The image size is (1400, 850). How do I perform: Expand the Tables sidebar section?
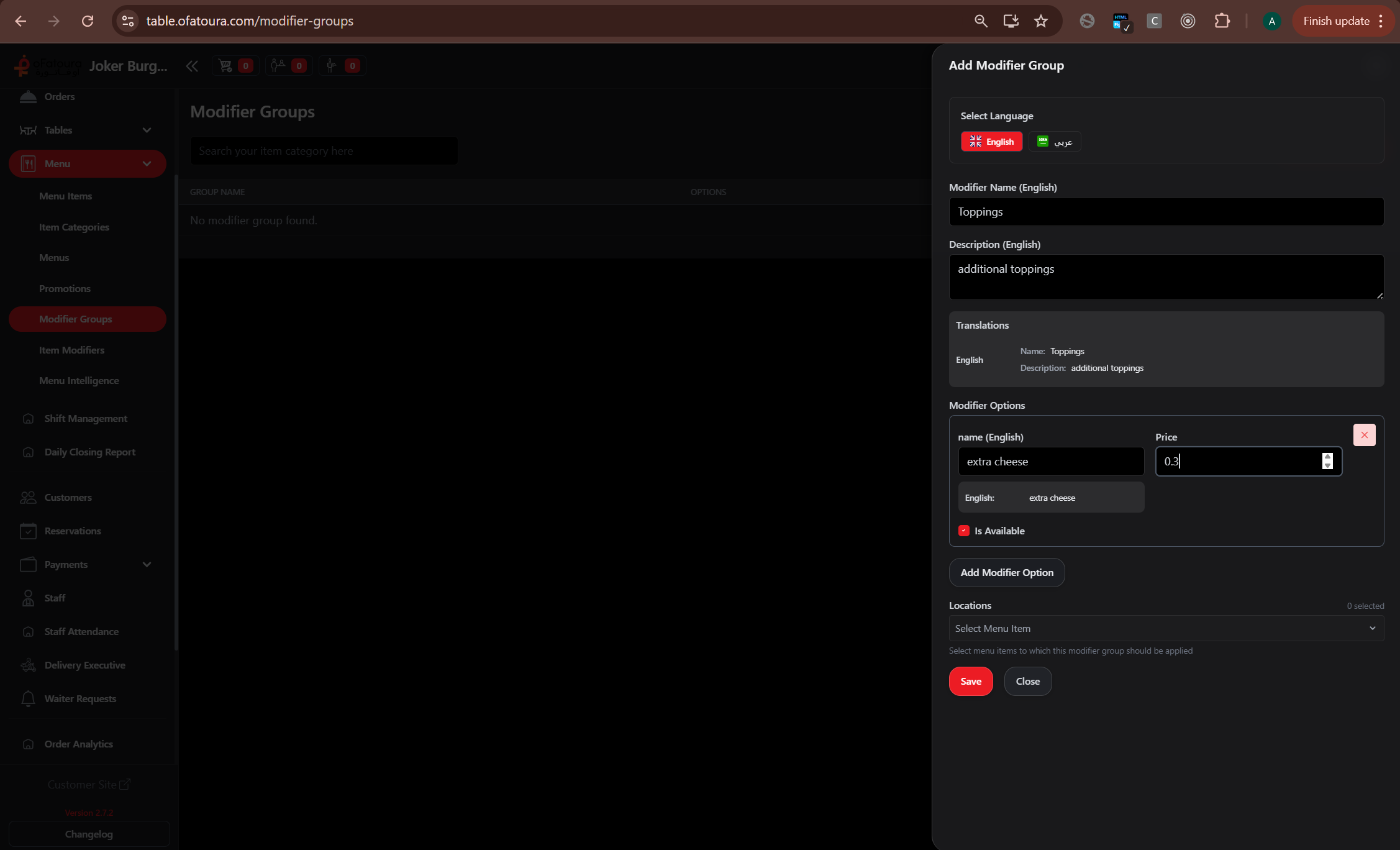pyautogui.click(x=147, y=130)
